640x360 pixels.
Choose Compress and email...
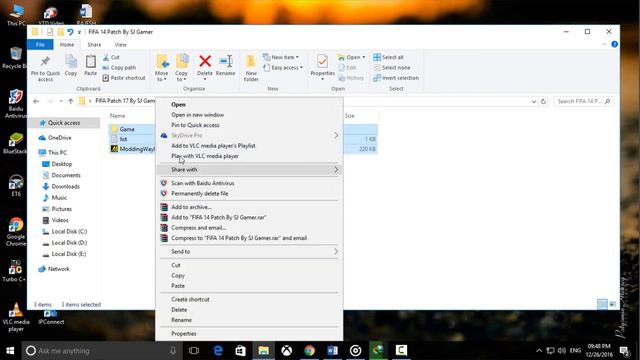pyautogui.click(x=198, y=228)
